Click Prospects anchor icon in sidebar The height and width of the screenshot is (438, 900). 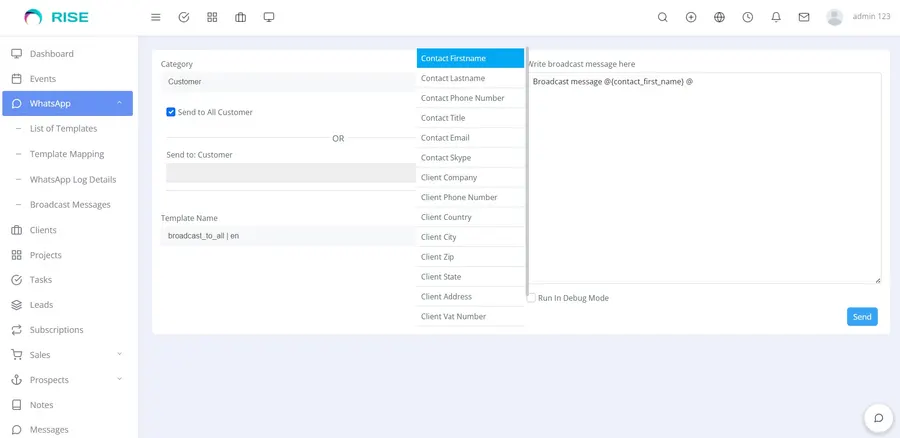[x=17, y=379]
